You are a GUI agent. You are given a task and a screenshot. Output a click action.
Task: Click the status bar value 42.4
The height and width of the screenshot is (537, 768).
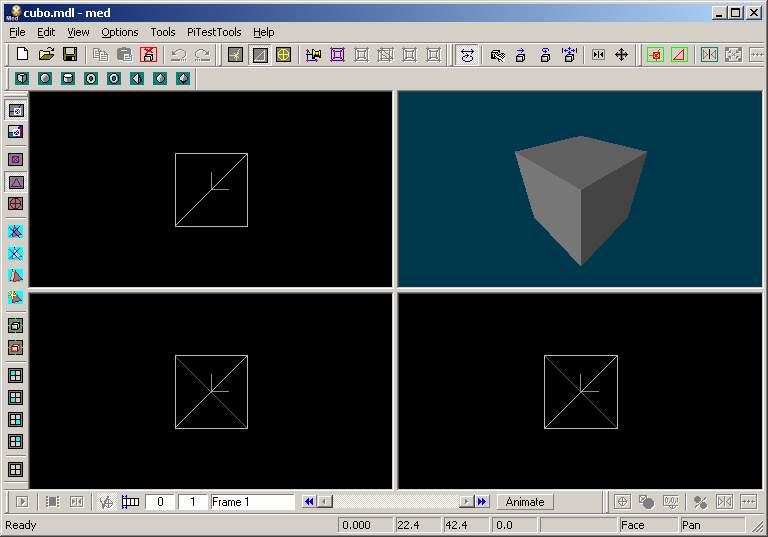point(456,525)
